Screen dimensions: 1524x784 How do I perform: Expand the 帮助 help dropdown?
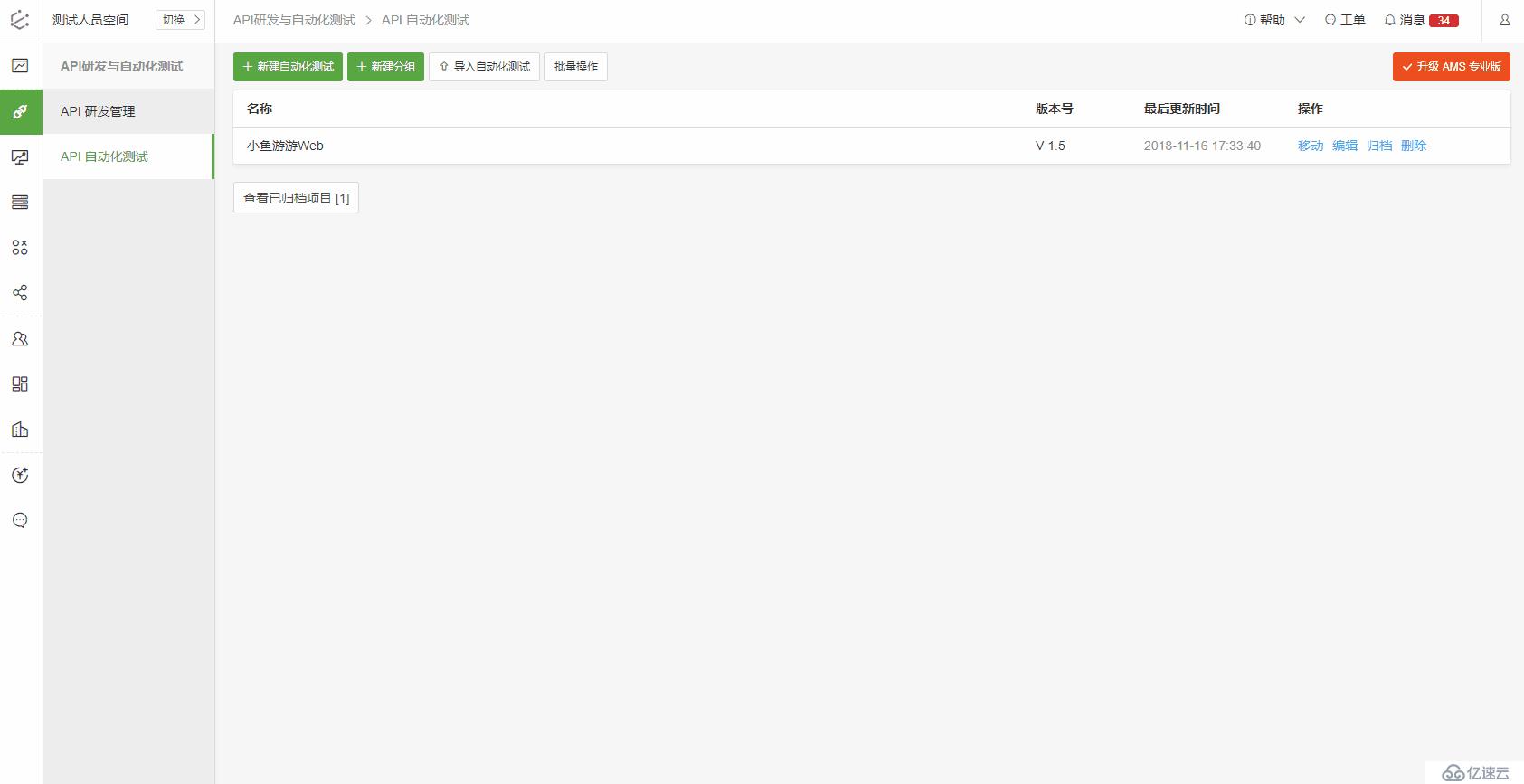coord(1274,20)
